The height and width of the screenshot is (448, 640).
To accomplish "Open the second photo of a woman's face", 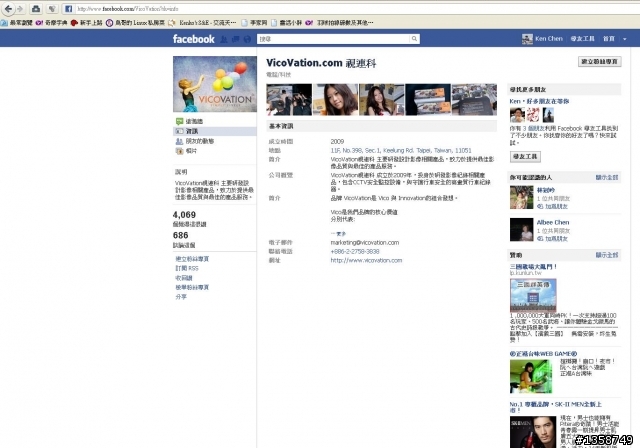I will [x=335, y=100].
